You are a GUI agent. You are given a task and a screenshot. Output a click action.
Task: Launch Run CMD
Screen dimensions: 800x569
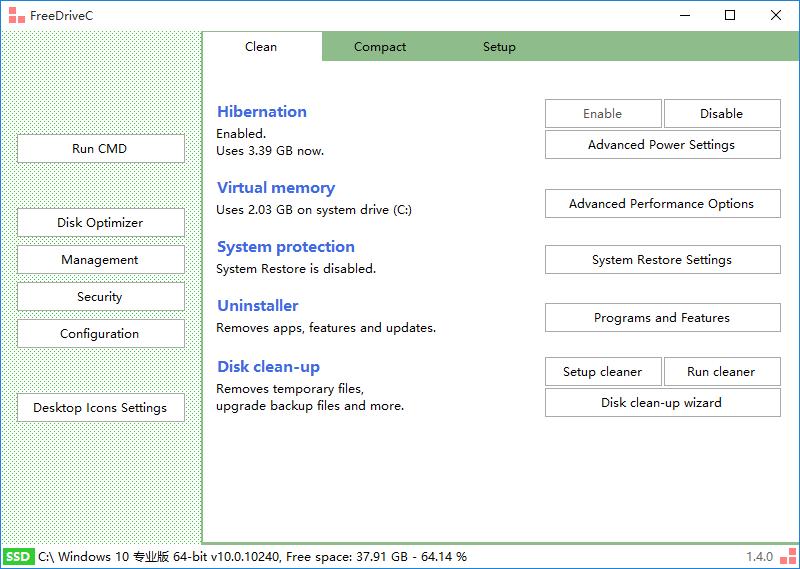[x=101, y=149]
